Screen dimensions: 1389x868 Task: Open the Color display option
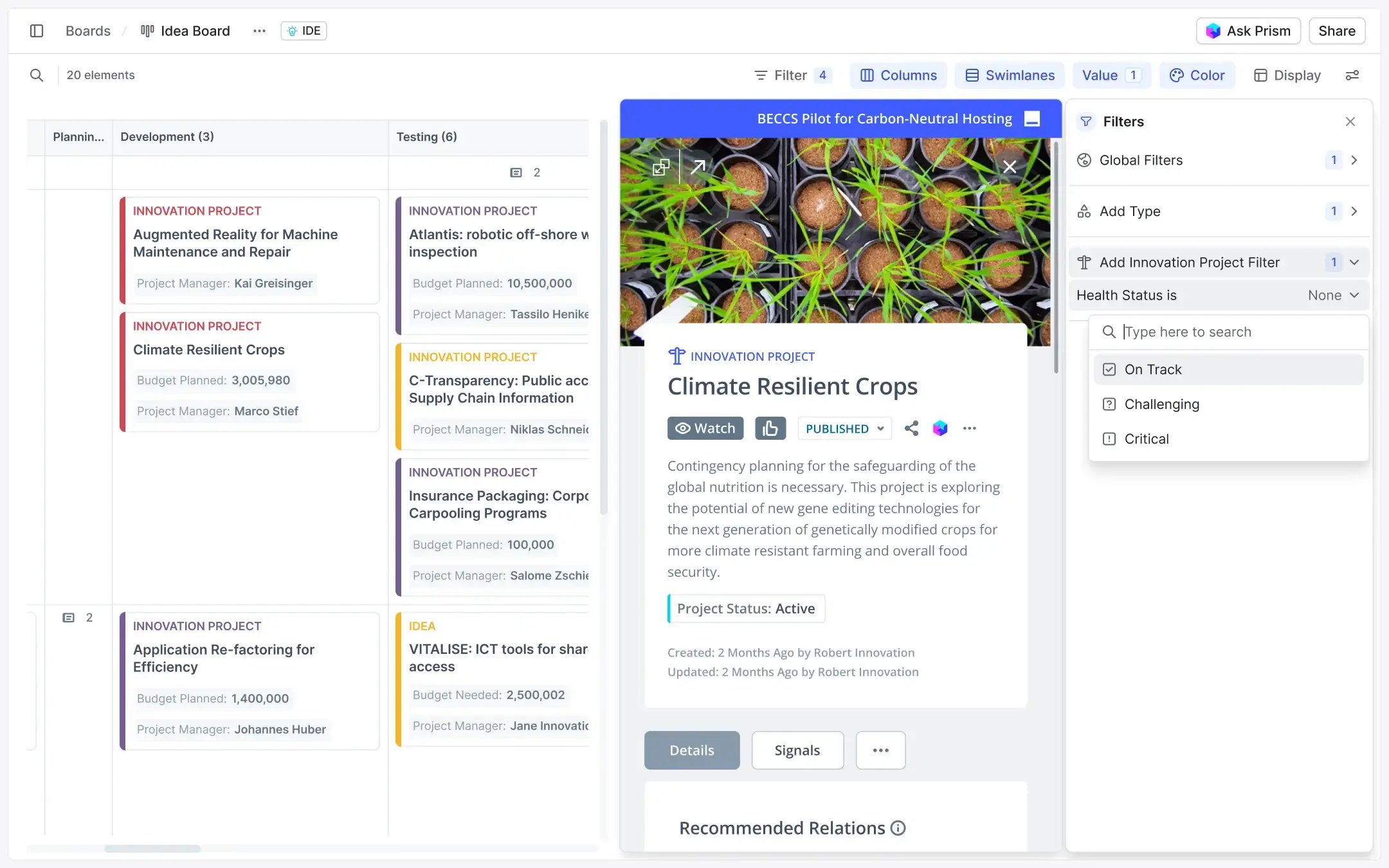(1197, 75)
